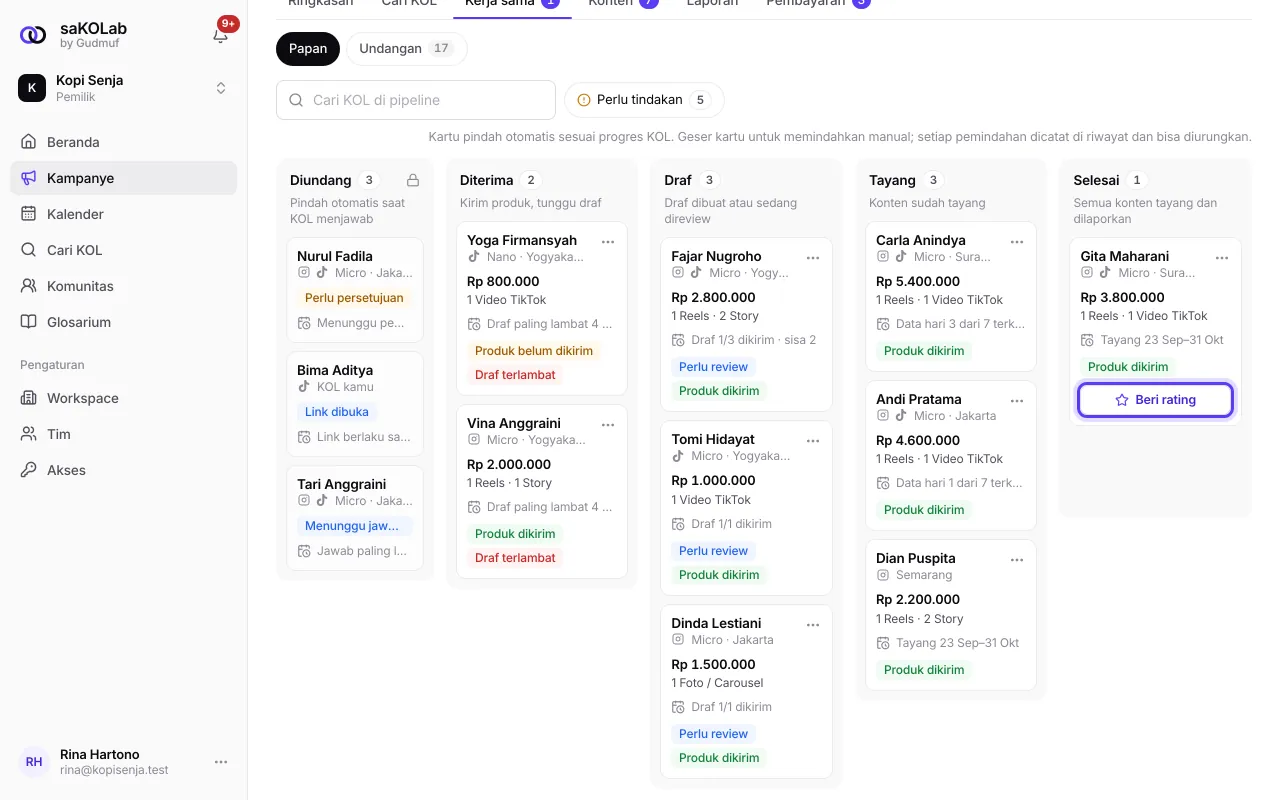The height and width of the screenshot is (800, 1280).
Task: Open the Glosarium book icon
Action: (28, 322)
